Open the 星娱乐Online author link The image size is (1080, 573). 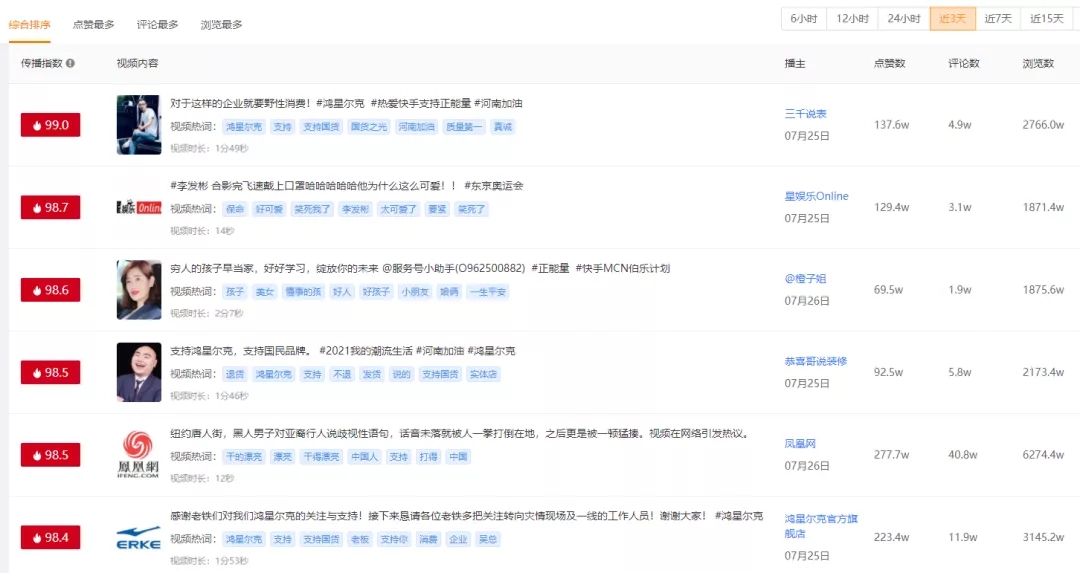[816, 196]
